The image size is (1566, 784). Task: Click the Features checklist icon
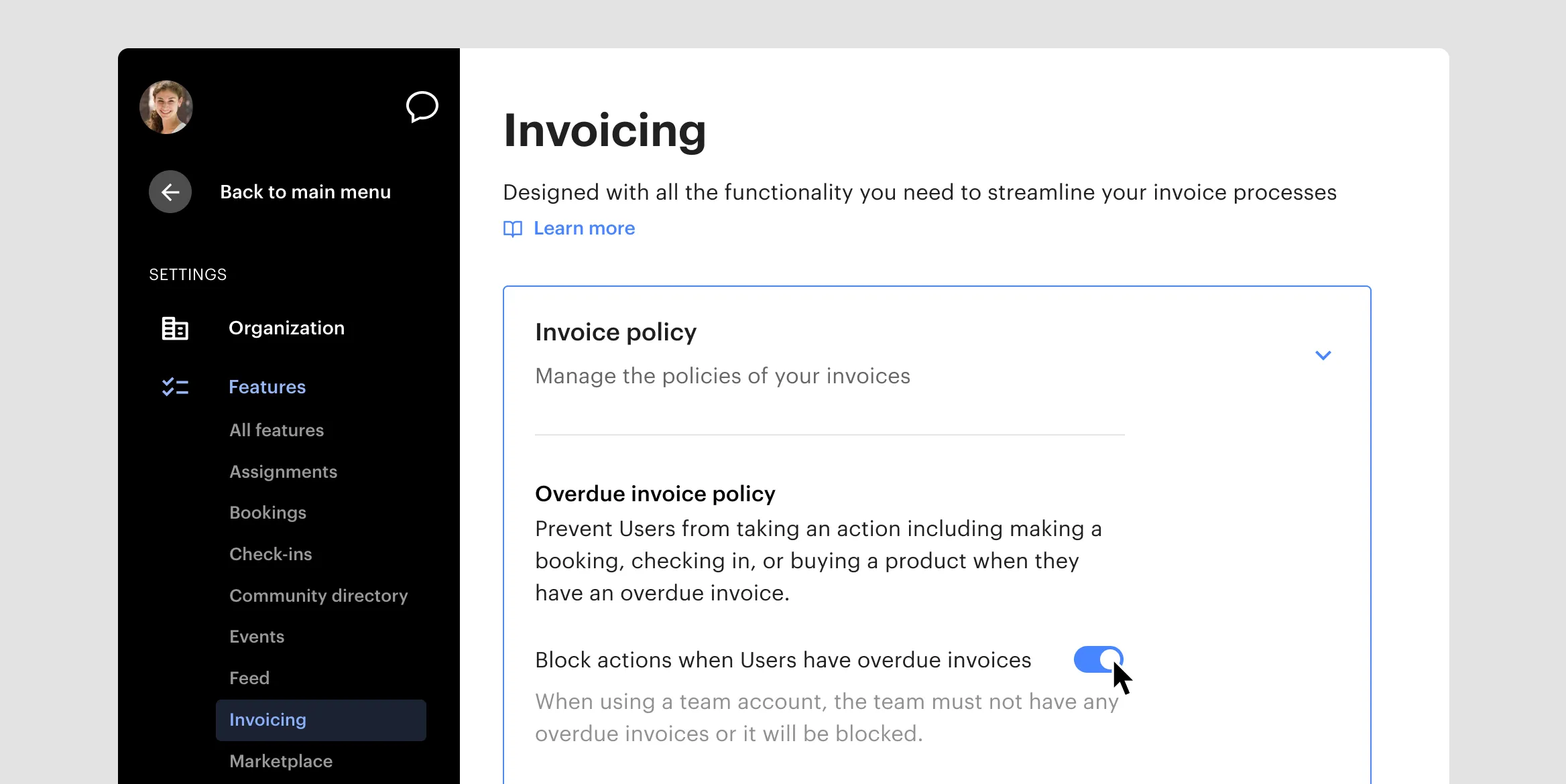tap(176, 386)
